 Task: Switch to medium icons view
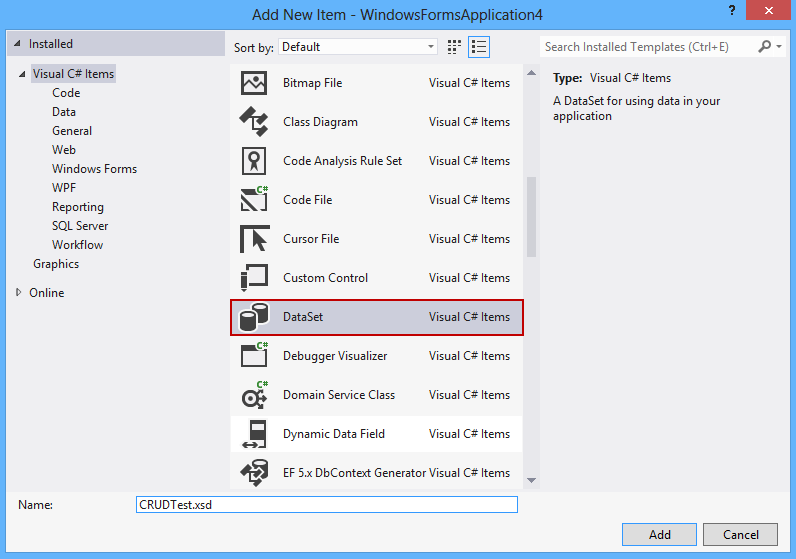(x=455, y=47)
